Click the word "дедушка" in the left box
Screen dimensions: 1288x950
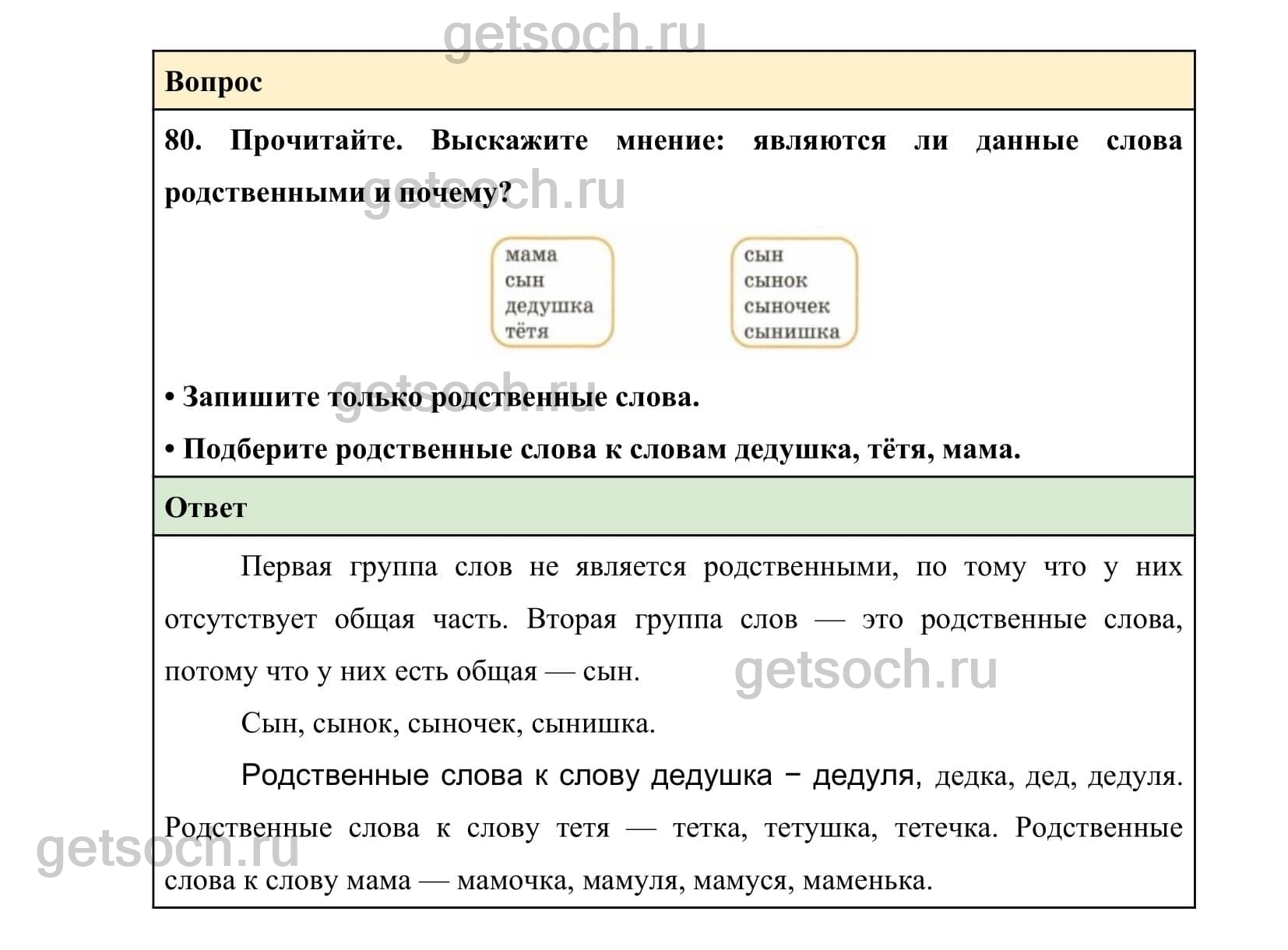point(549,306)
